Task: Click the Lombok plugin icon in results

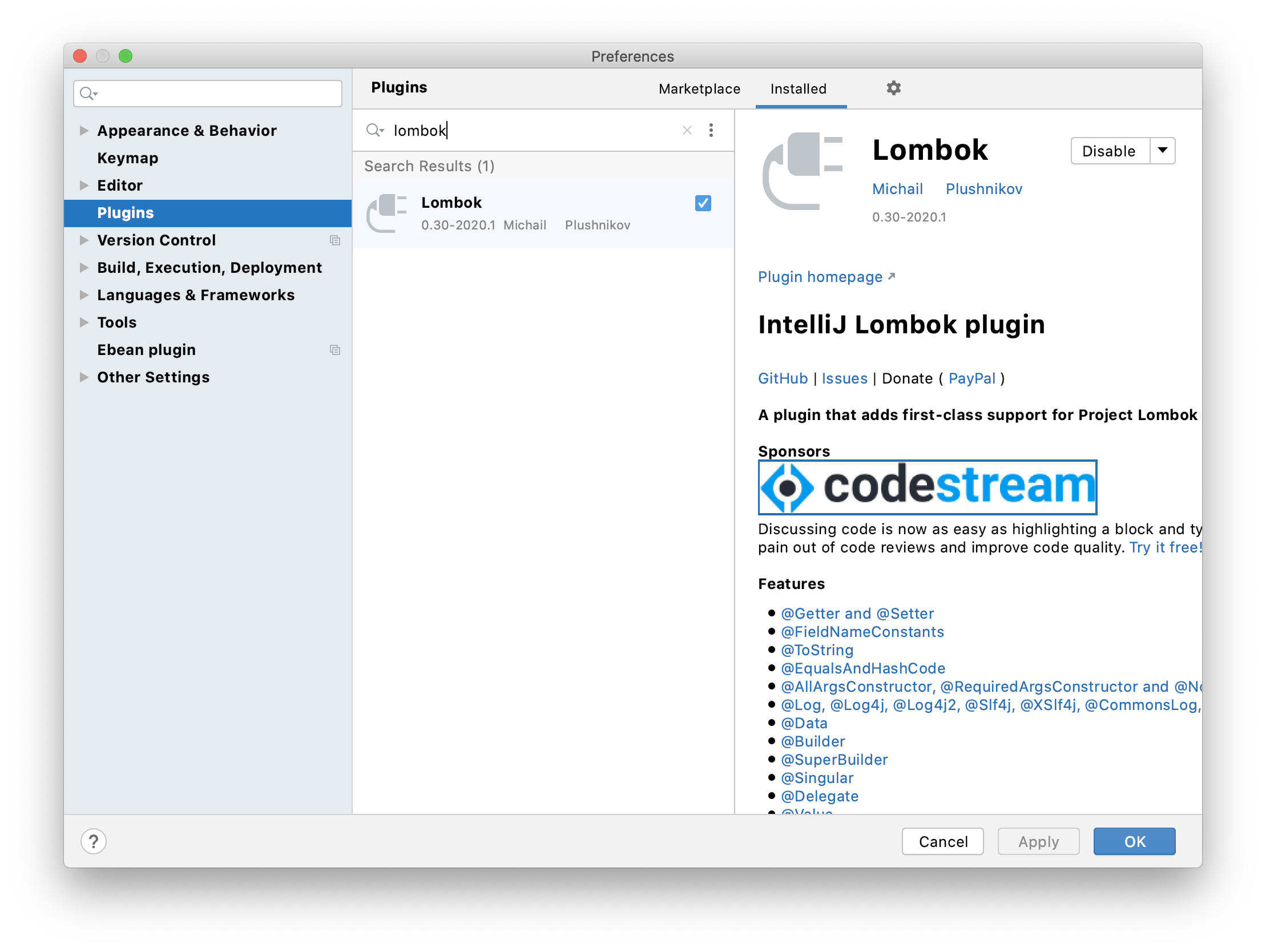Action: tap(386, 213)
